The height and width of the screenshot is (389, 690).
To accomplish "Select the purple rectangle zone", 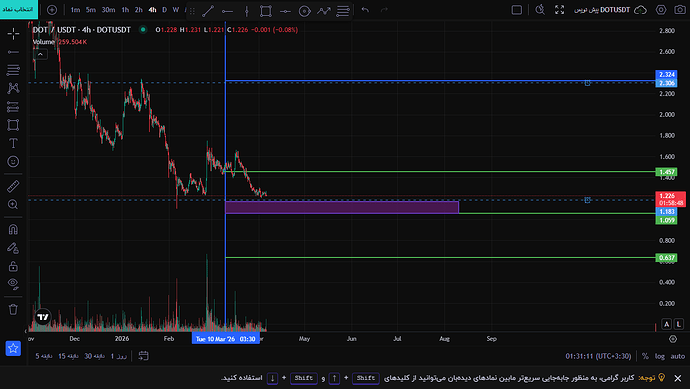I will tap(342, 207).
